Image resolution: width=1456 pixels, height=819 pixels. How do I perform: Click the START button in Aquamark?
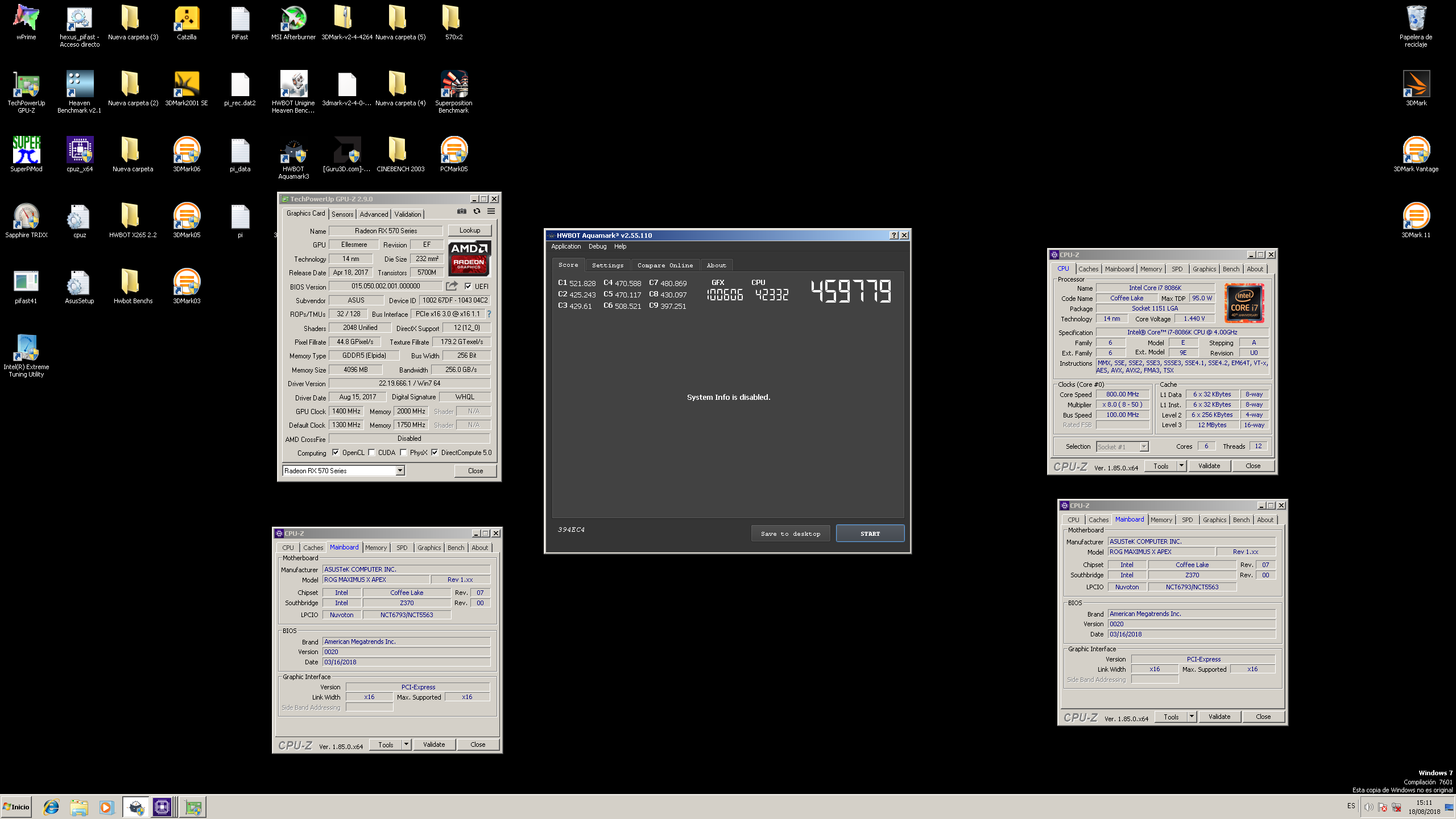[870, 533]
